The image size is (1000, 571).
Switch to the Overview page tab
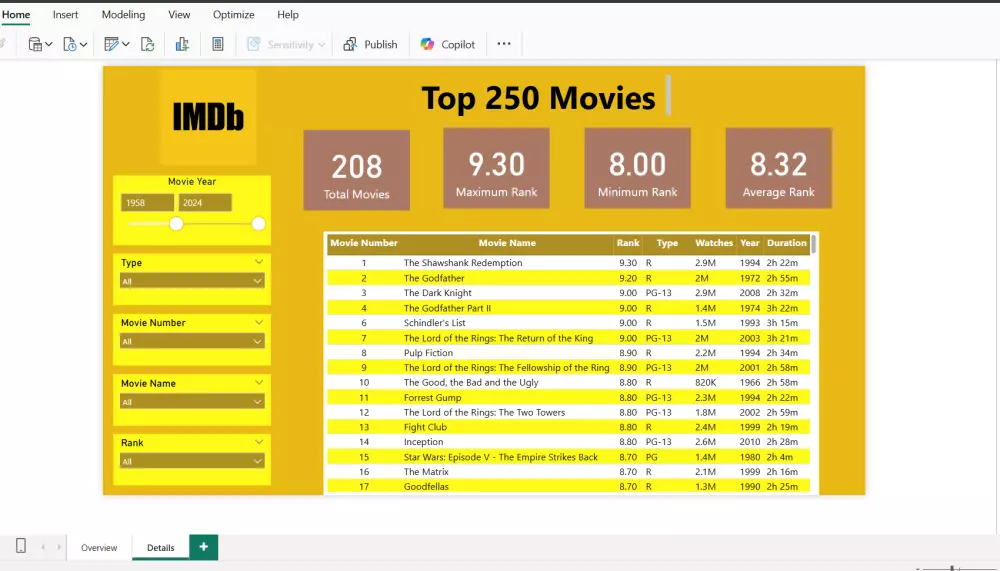(x=99, y=547)
